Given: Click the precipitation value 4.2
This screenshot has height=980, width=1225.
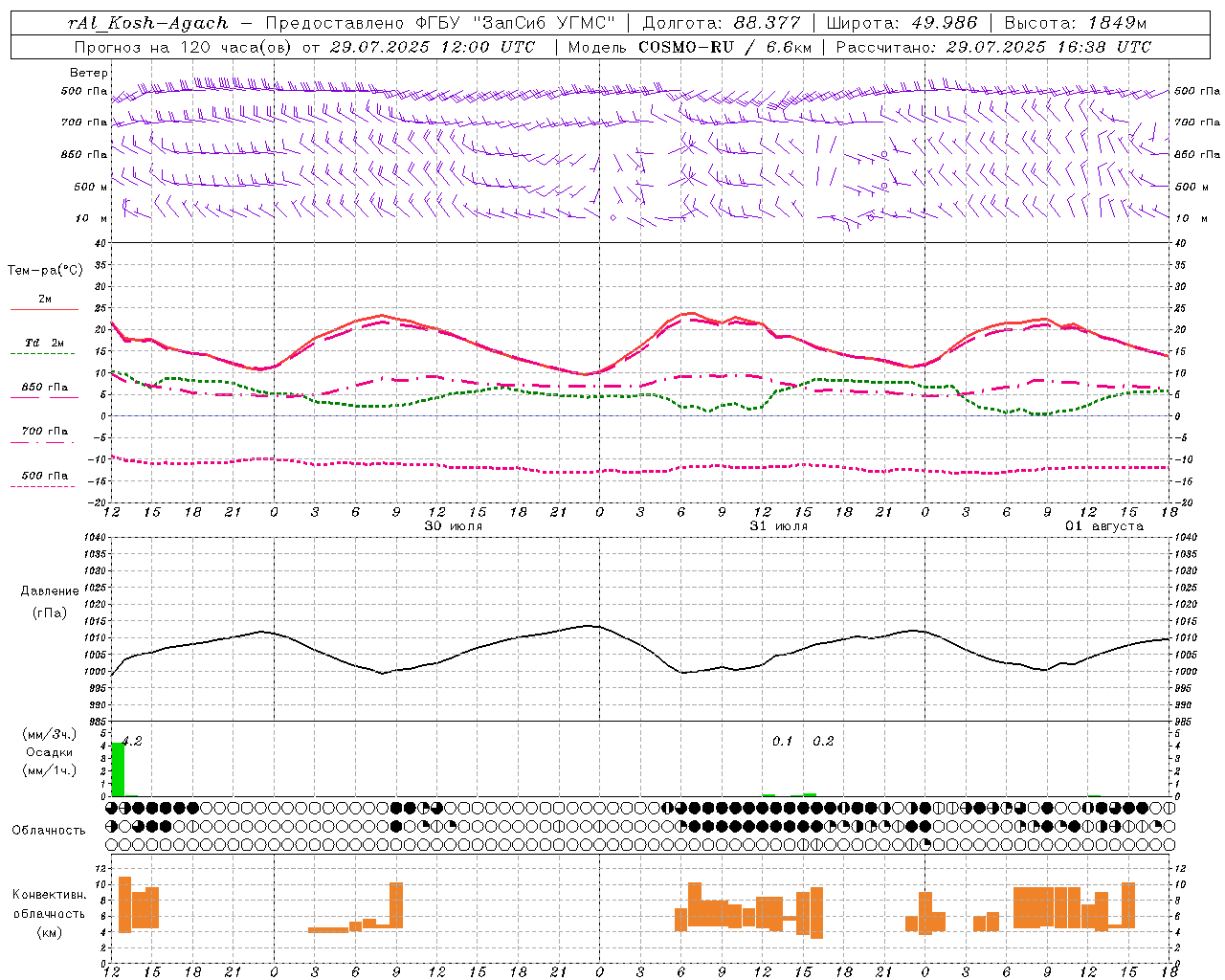Looking at the screenshot, I should tap(132, 741).
